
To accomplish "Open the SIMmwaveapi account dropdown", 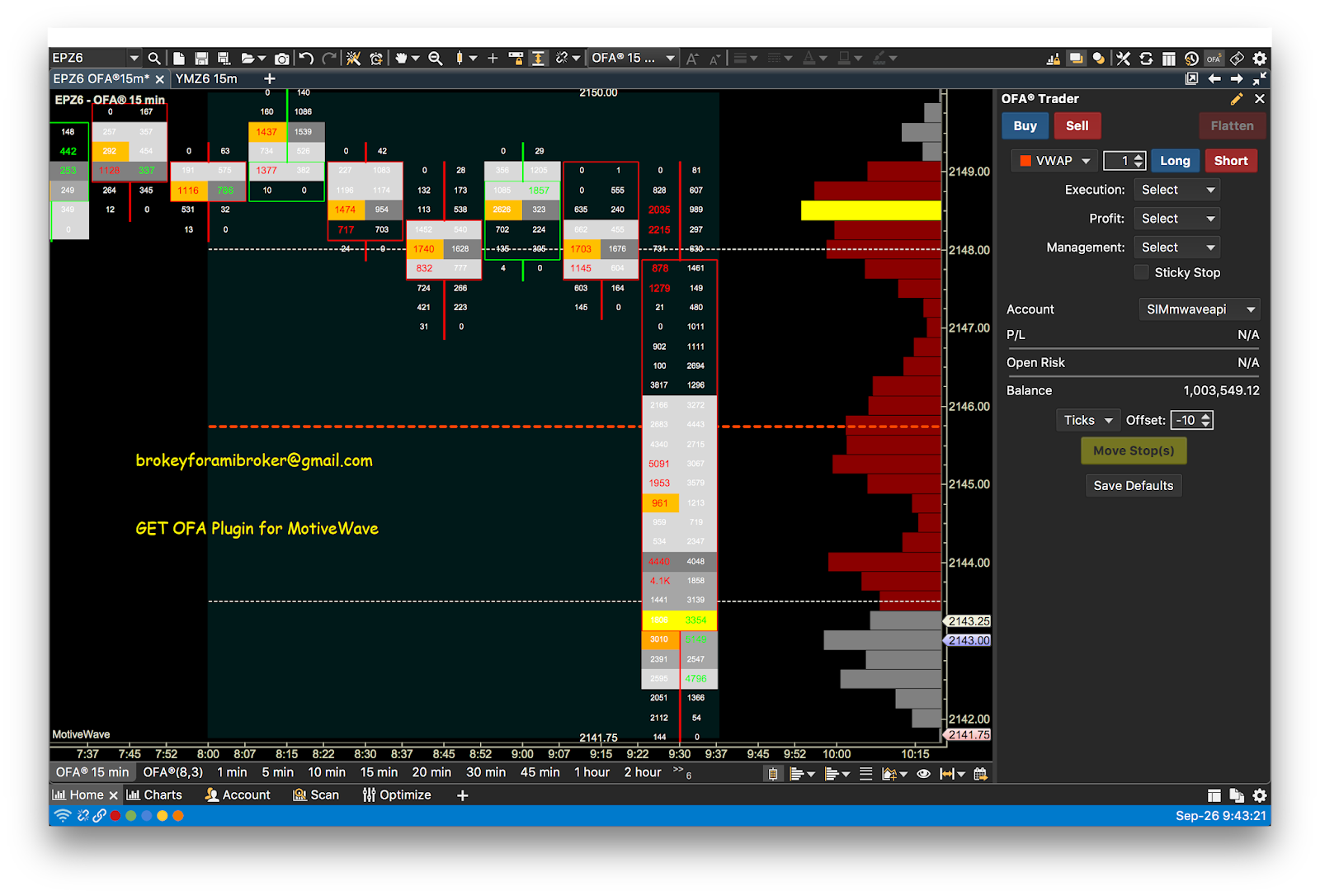I will [1200, 309].
